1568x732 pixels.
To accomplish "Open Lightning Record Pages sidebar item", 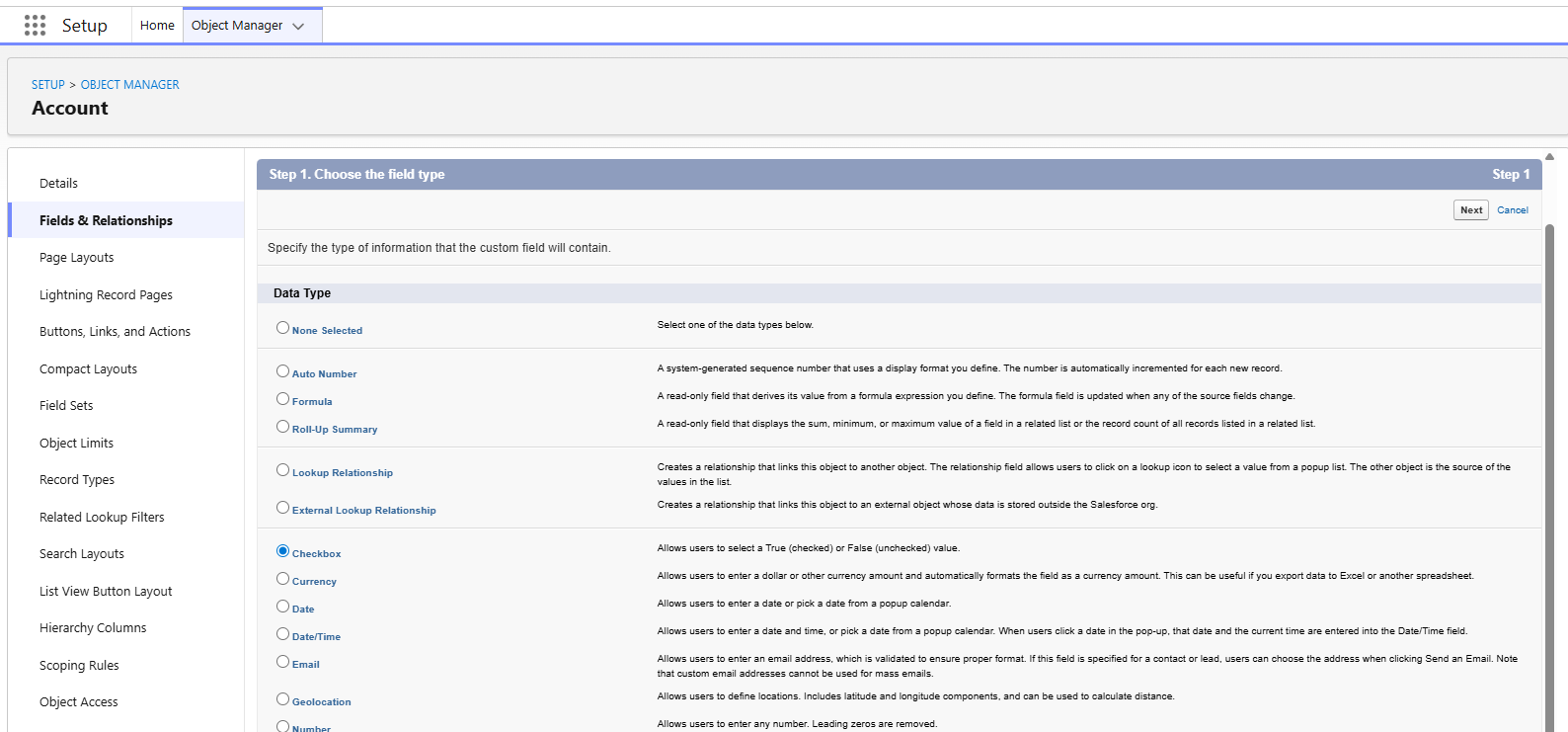I will click(x=106, y=295).
